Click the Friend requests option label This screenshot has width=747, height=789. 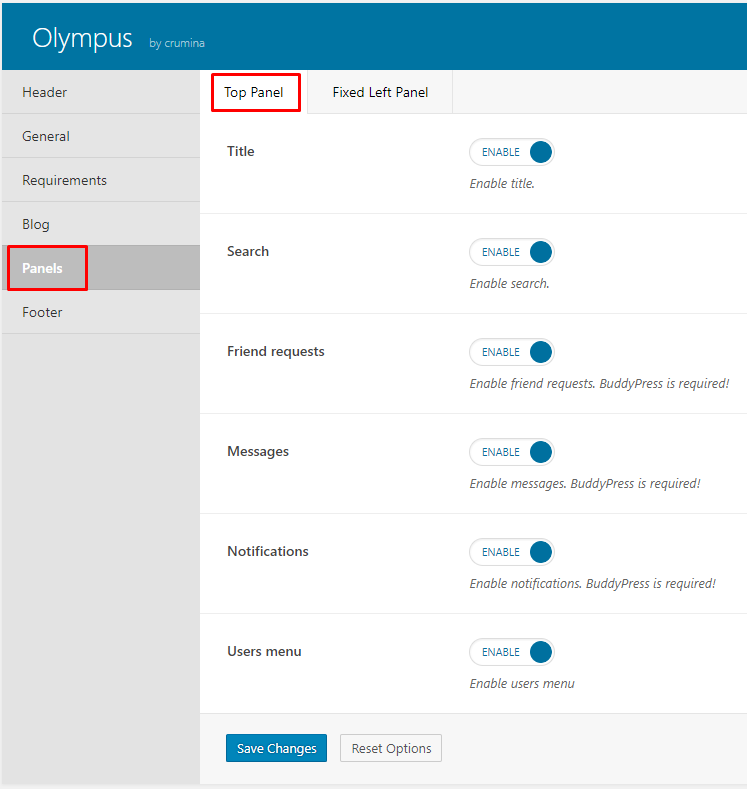click(276, 351)
